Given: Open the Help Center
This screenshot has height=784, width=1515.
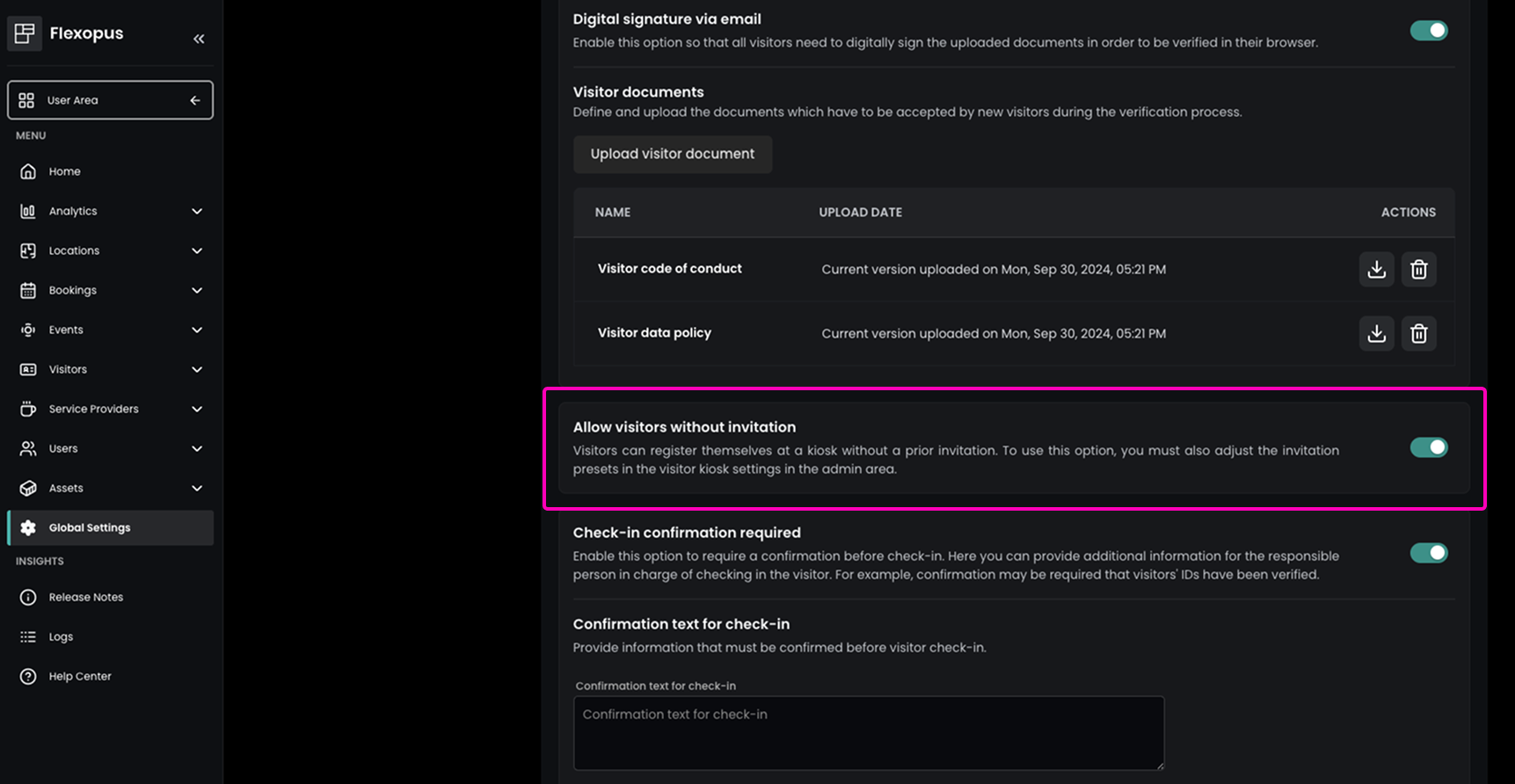Looking at the screenshot, I should tap(79, 676).
